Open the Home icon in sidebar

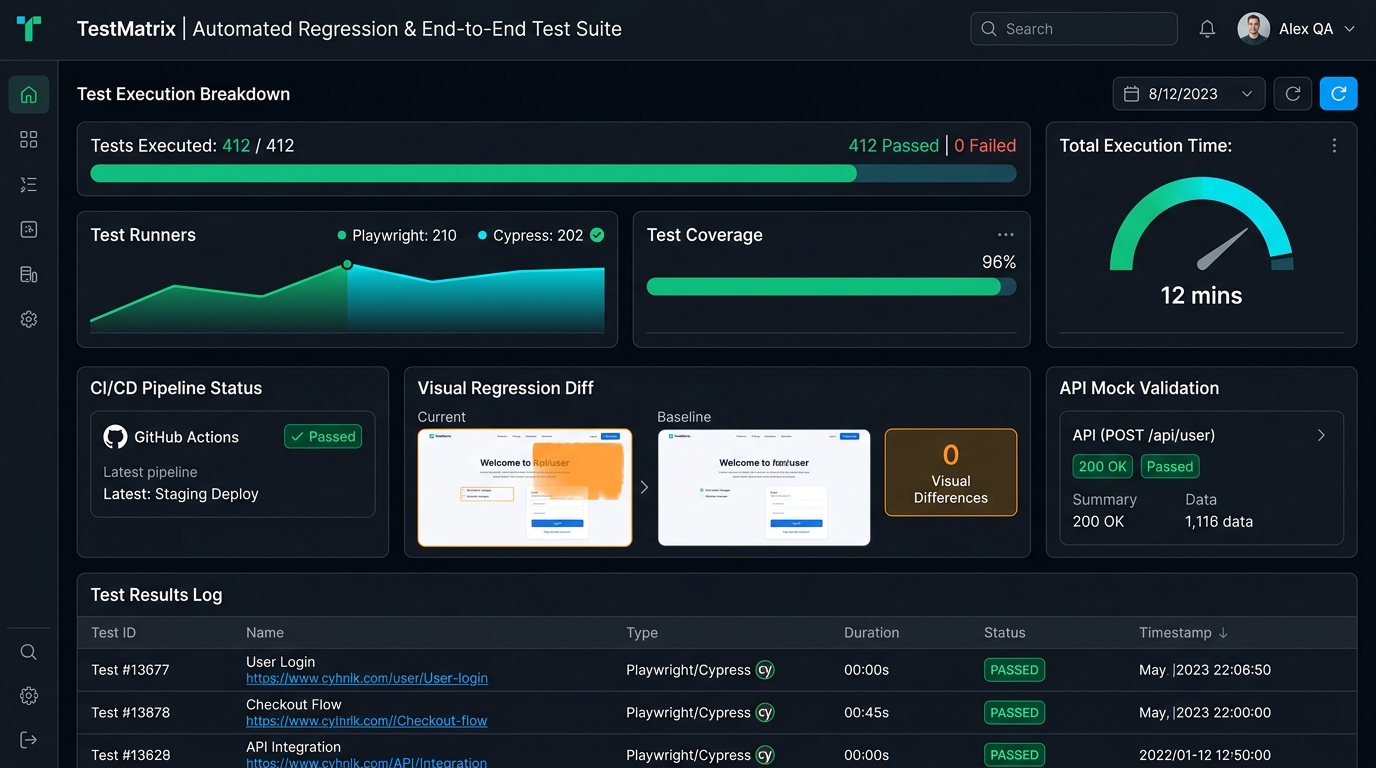pos(28,95)
